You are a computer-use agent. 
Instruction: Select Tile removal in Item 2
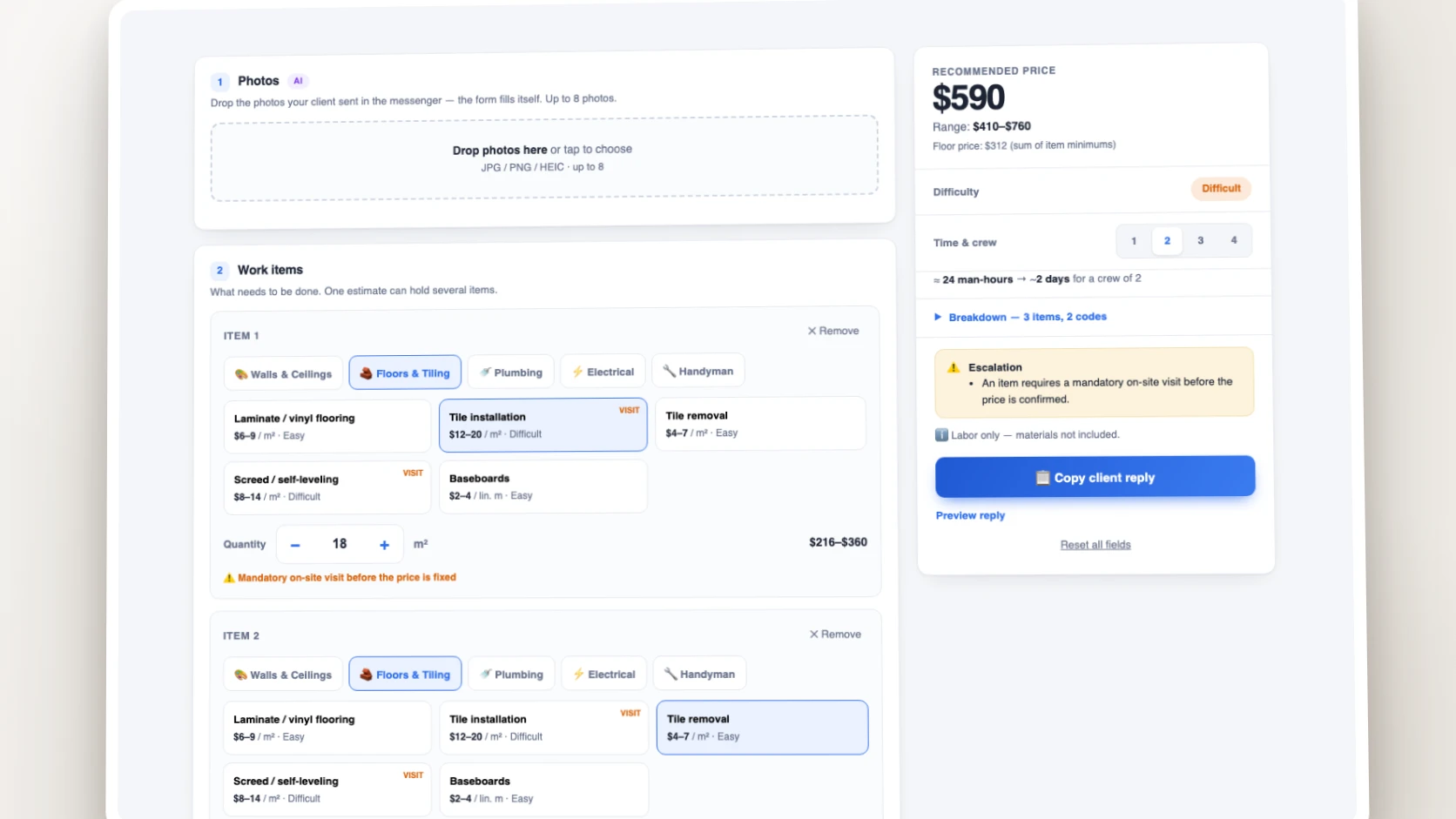(x=762, y=727)
